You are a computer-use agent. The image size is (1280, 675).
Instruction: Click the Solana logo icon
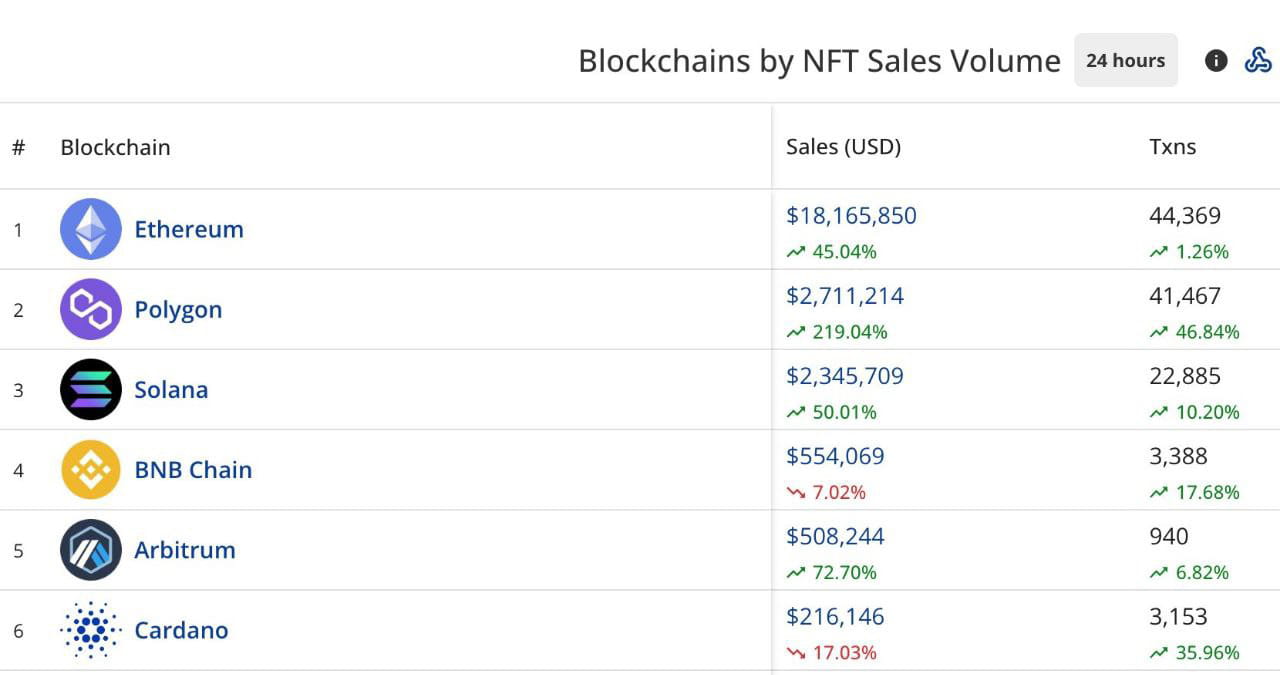90,389
